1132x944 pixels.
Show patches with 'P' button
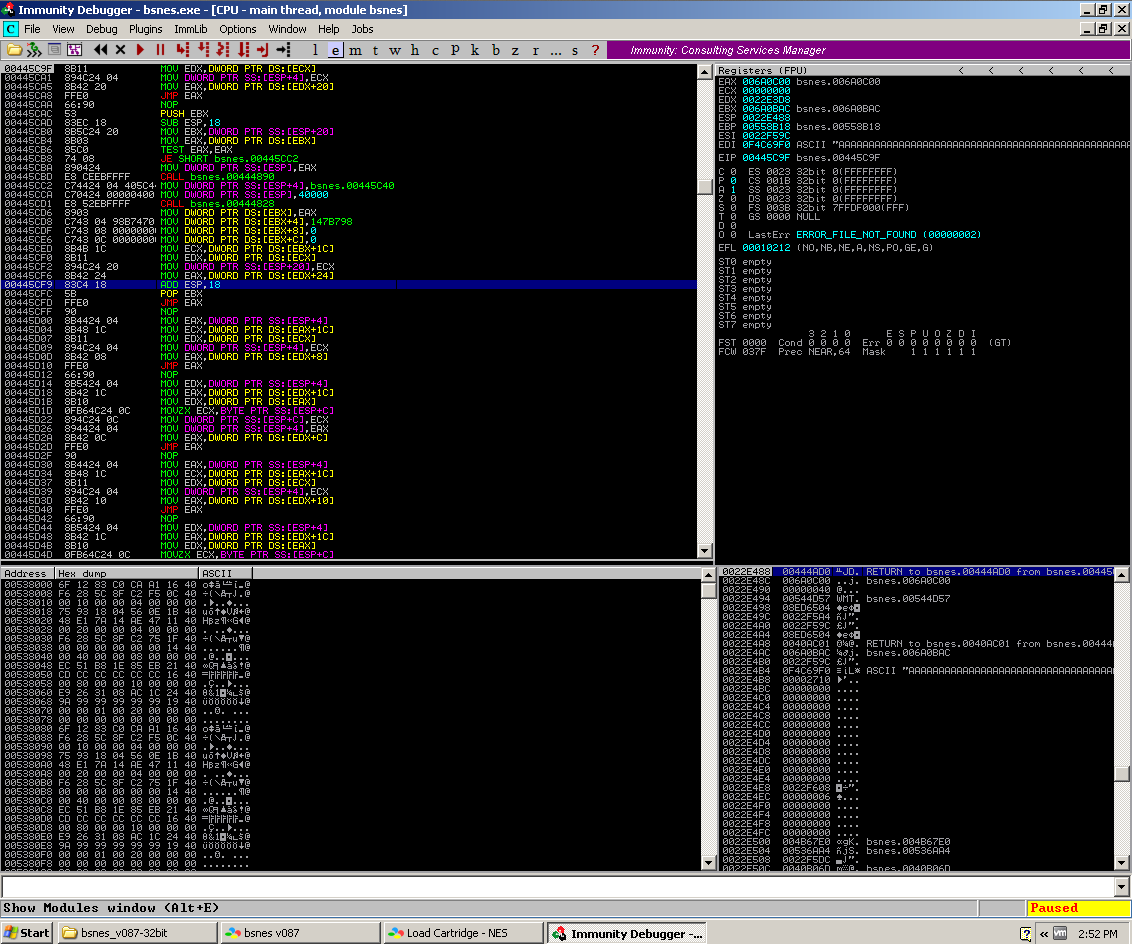(x=455, y=50)
